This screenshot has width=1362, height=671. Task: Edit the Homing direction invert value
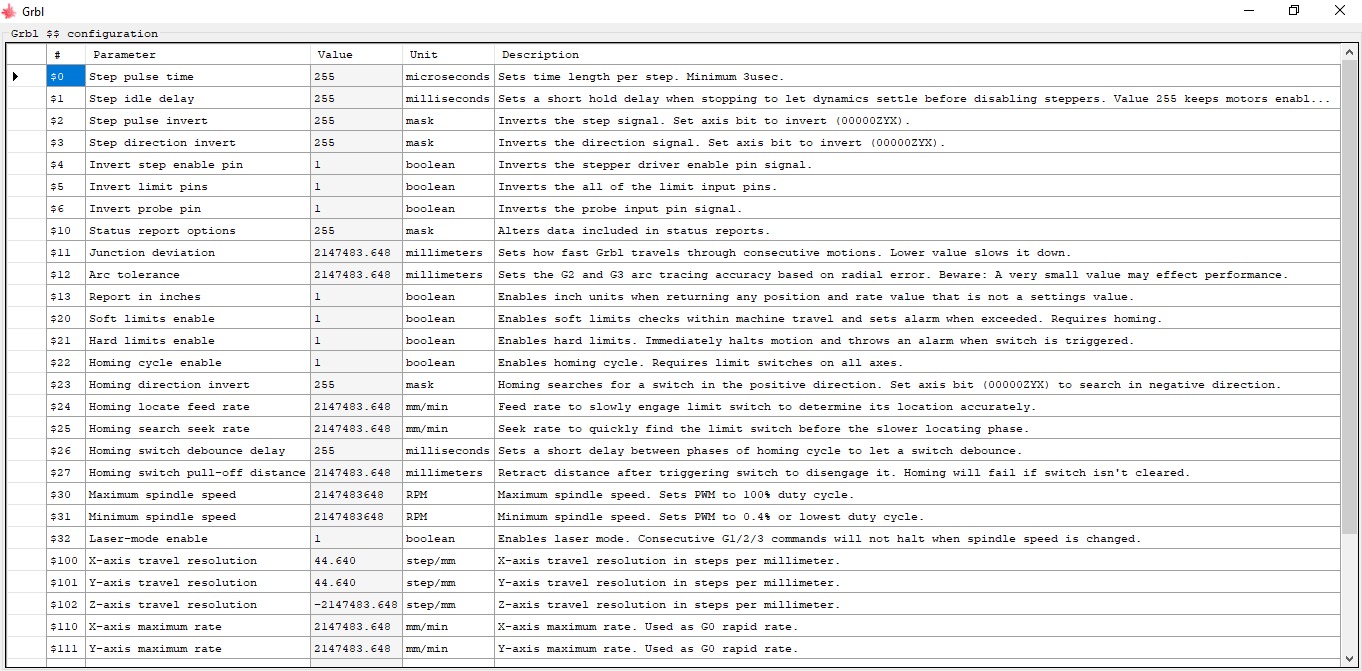(x=356, y=385)
